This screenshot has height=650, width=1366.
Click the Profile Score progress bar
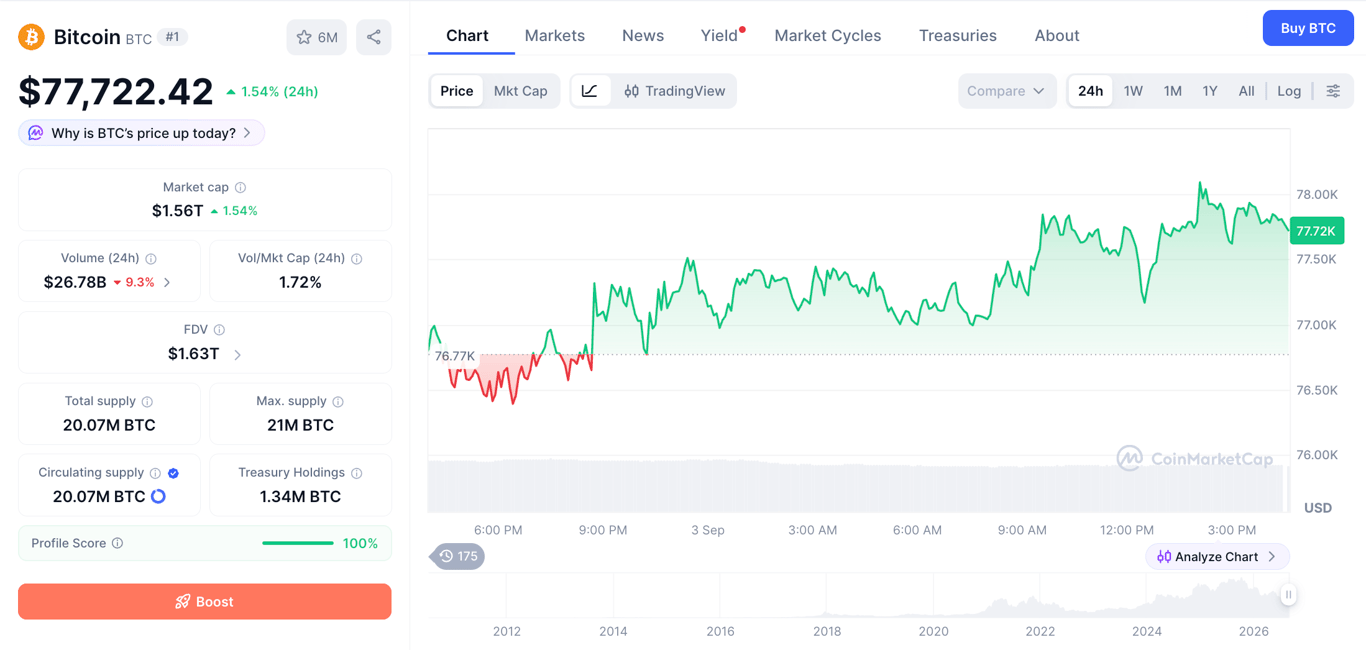(x=298, y=543)
